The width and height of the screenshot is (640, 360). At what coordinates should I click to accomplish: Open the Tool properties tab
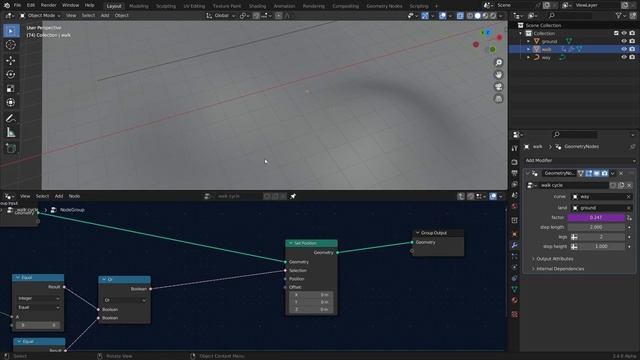515,149
